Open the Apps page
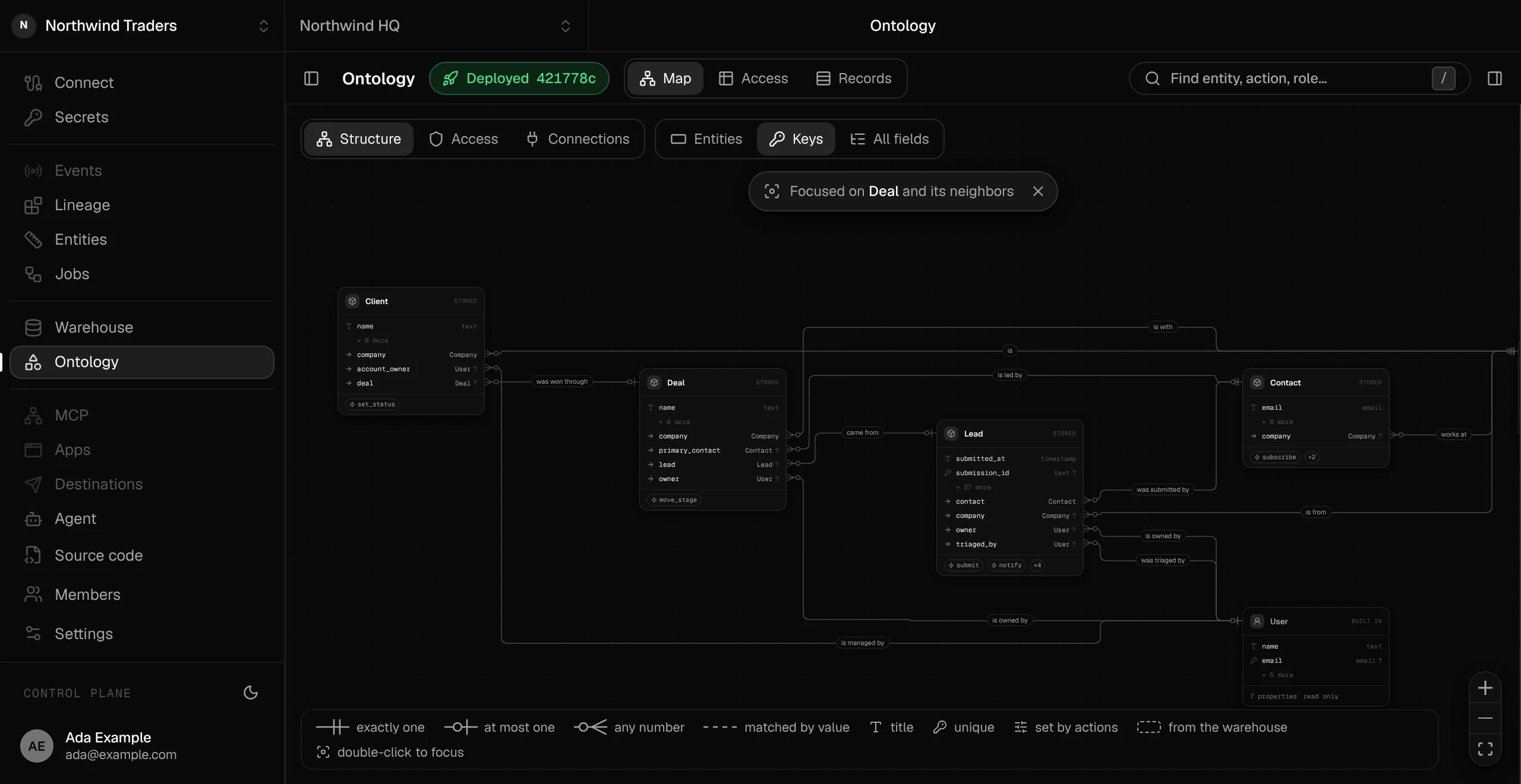Image resolution: width=1521 pixels, height=784 pixels. tap(142, 450)
